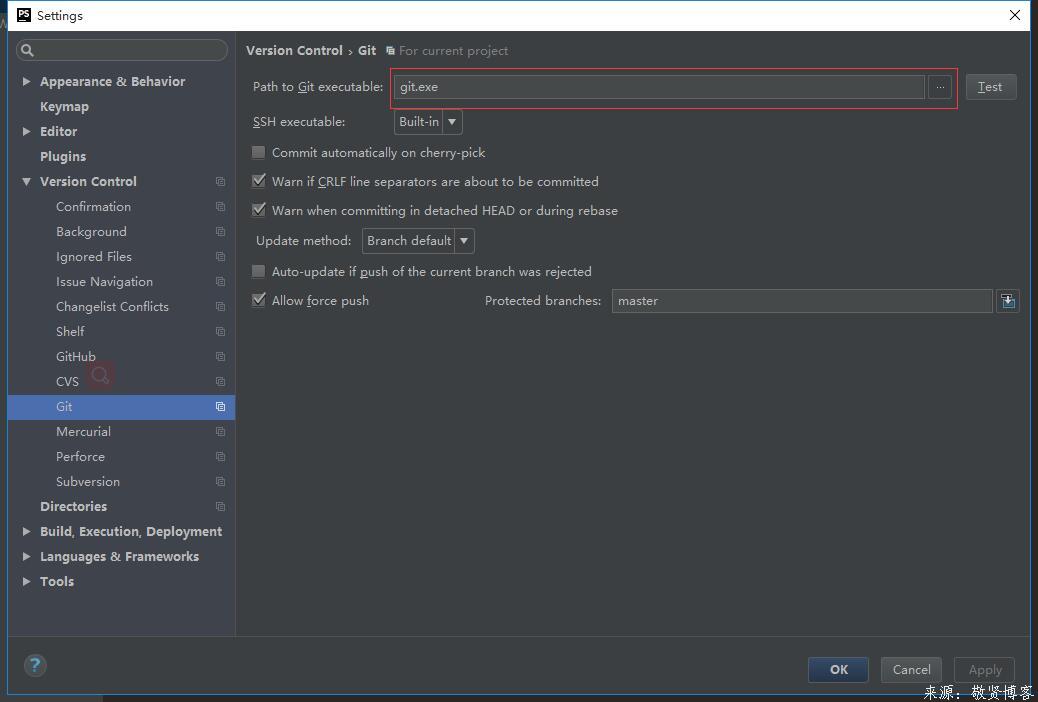This screenshot has width=1038, height=702.
Task: Open the Directories settings page
Action: (73, 507)
